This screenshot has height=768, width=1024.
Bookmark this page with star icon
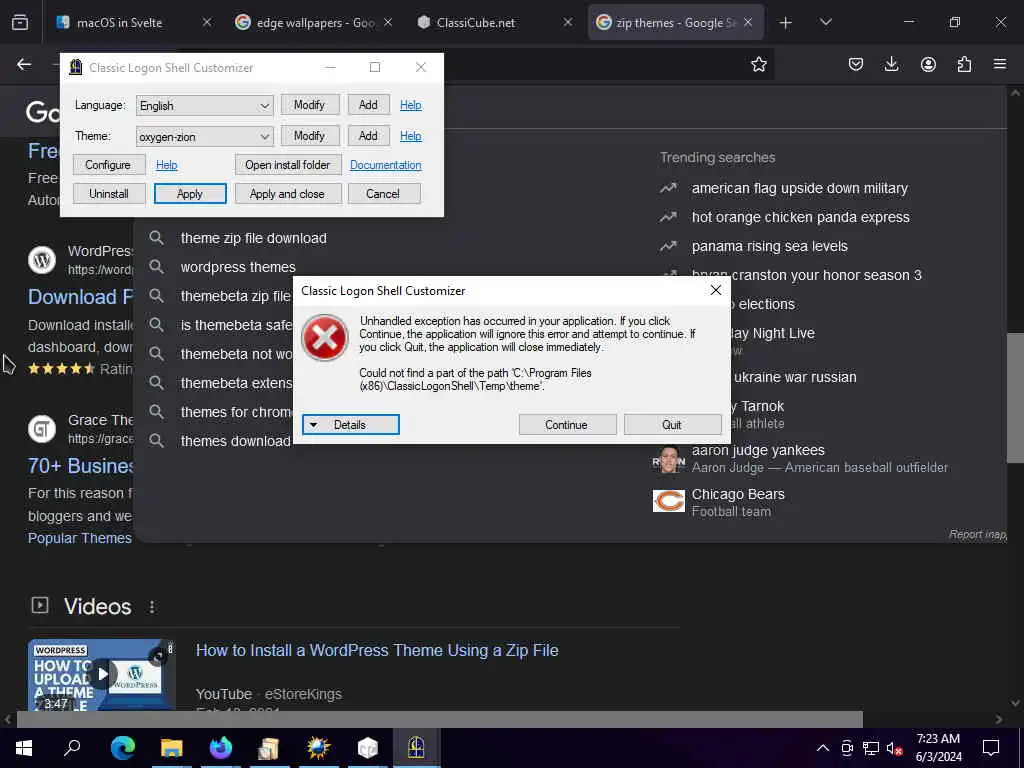(758, 64)
